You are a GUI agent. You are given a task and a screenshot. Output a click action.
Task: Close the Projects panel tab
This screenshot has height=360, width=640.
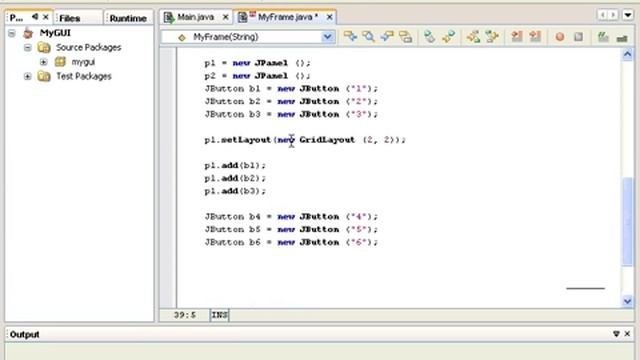[x=46, y=17]
